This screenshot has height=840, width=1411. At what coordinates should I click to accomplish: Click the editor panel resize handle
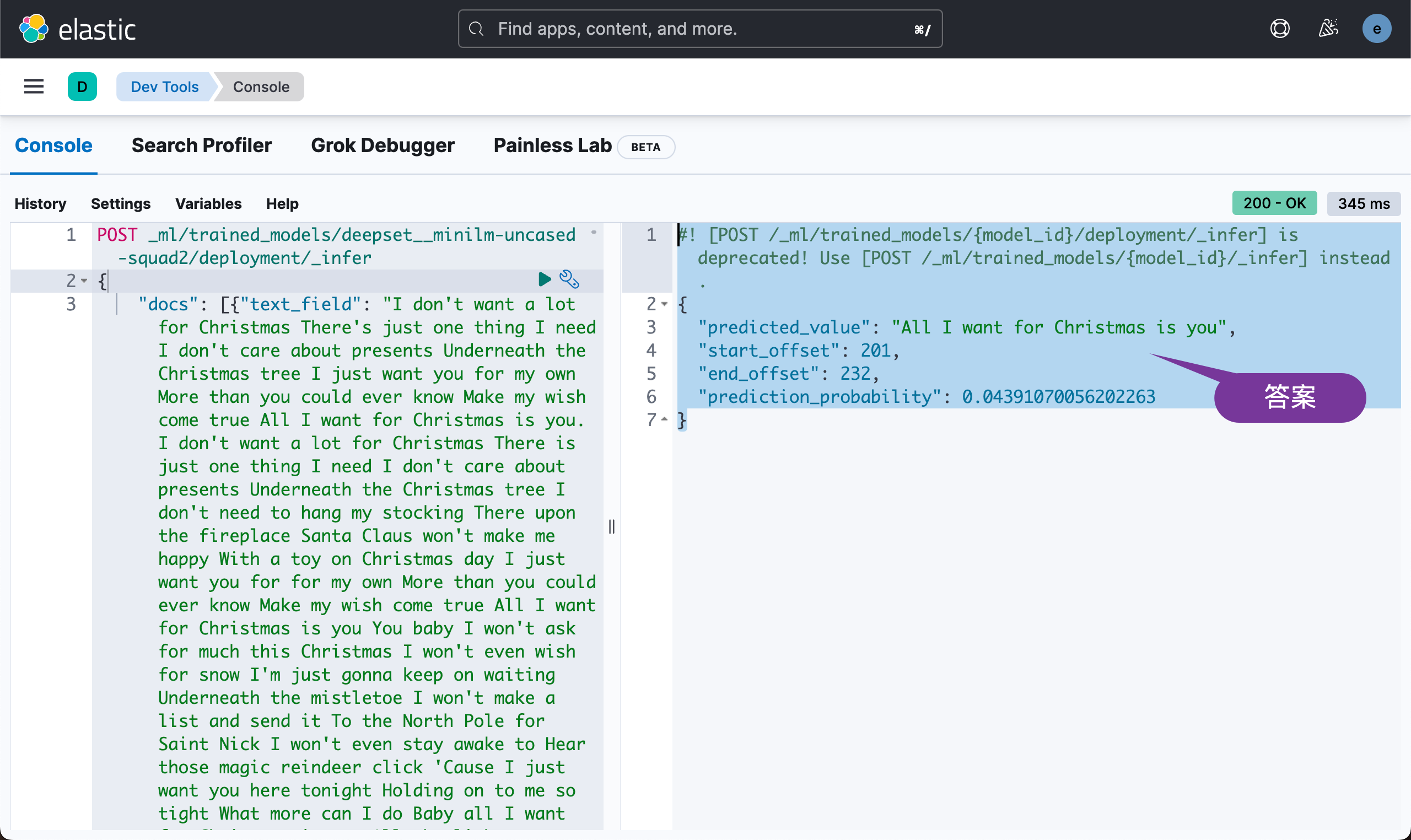(612, 526)
